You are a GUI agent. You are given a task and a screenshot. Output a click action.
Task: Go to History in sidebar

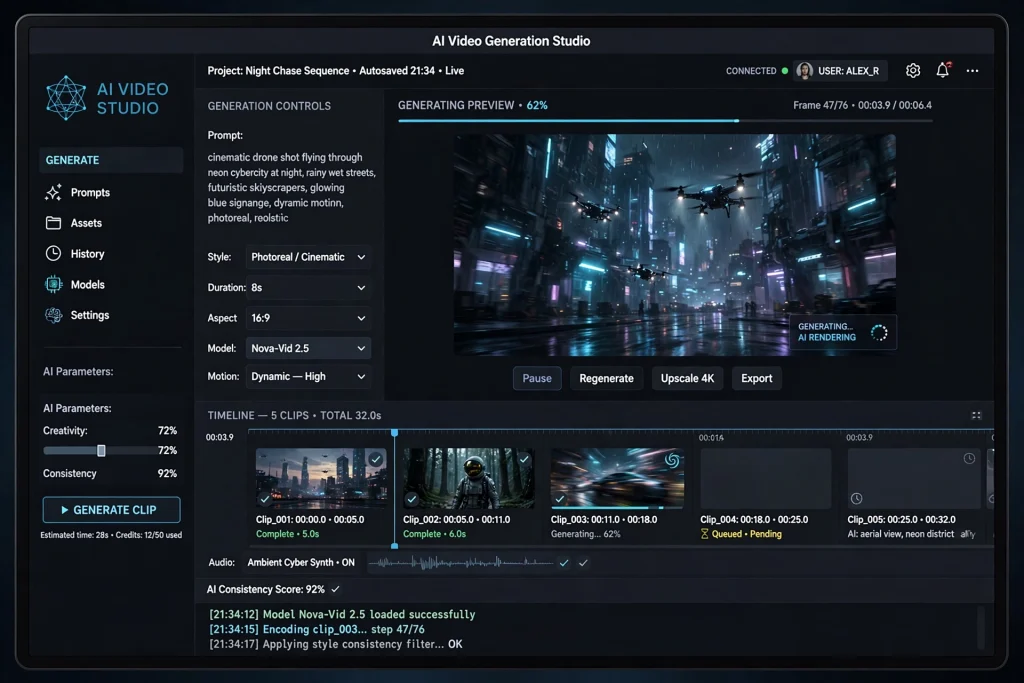pos(88,253)
